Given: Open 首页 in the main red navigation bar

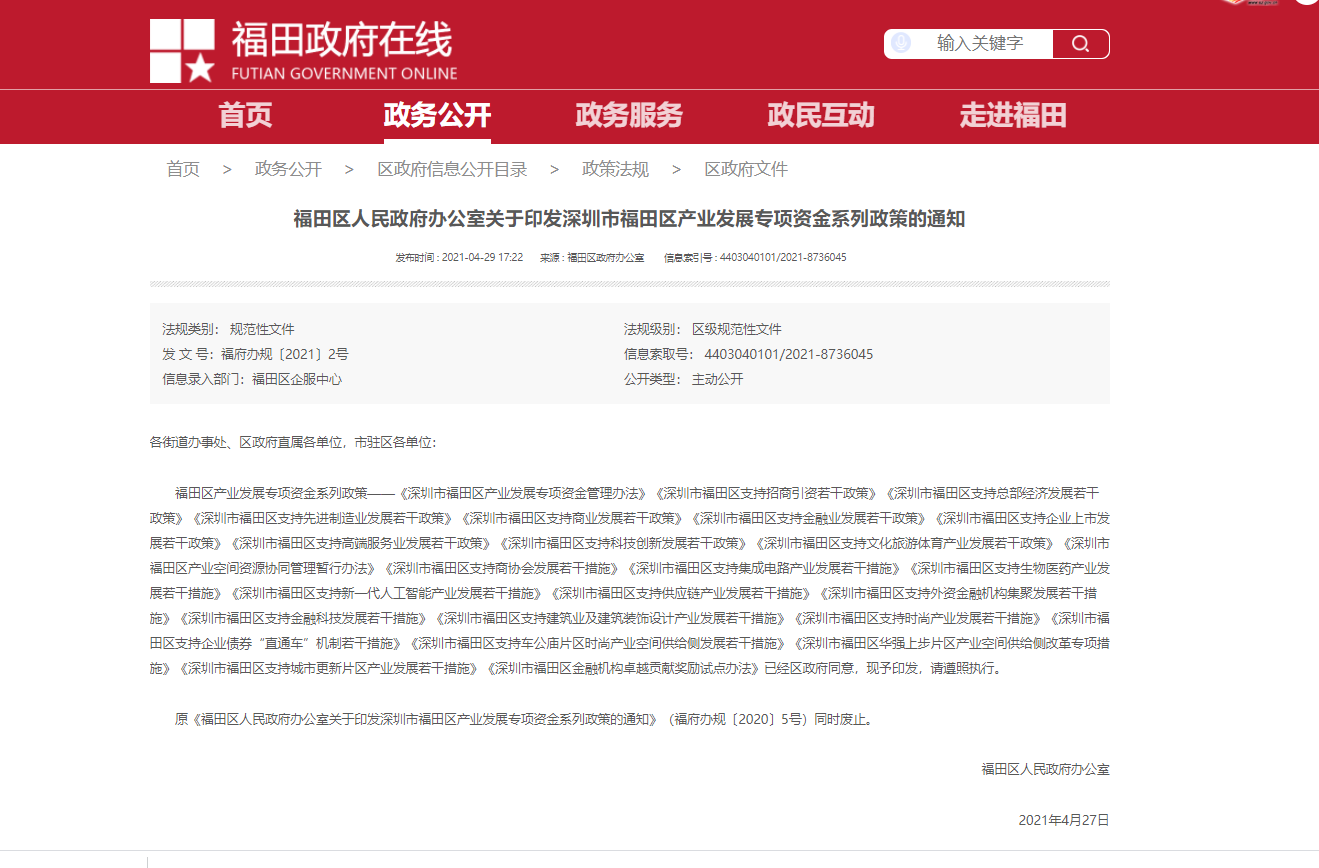Looking at the screenshot, I should tap(245, 116).
